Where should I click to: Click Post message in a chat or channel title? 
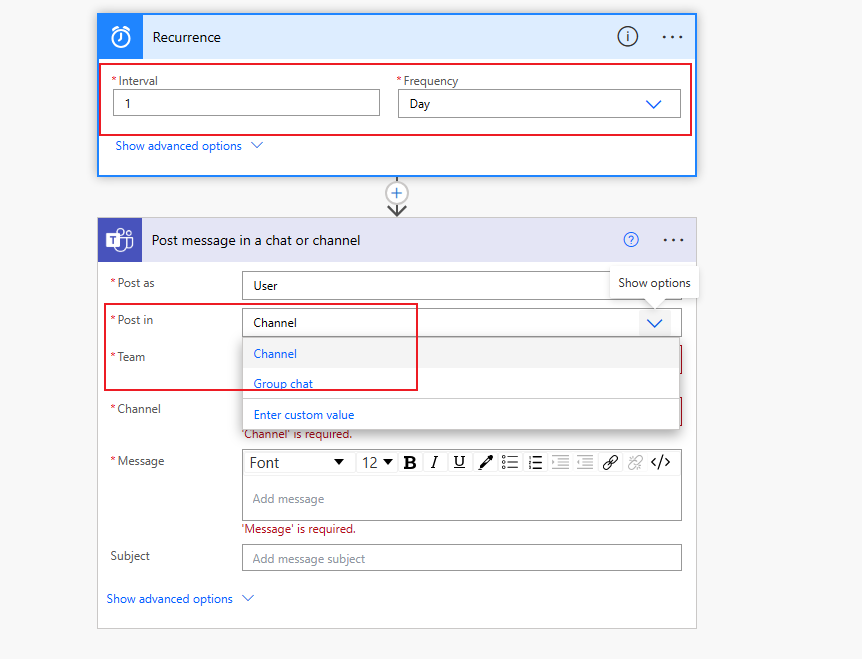tap(256, 240)
